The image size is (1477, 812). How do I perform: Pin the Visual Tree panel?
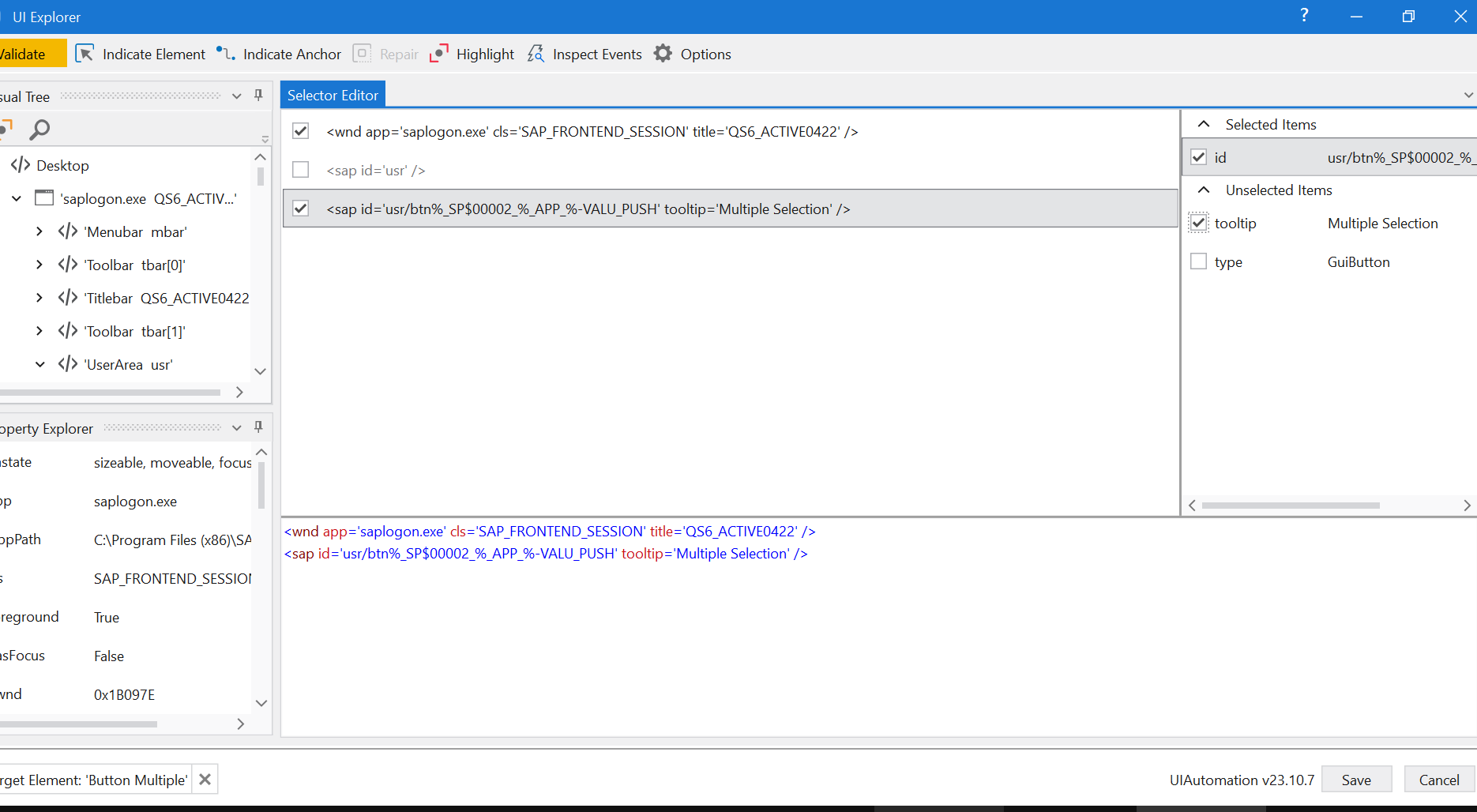[x=257, y=95]
